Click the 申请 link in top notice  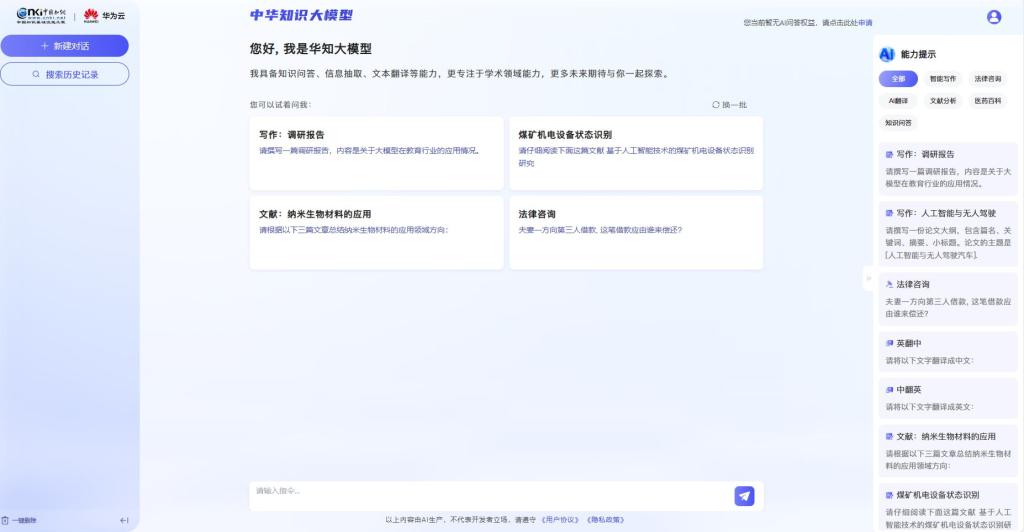[865, 22]
